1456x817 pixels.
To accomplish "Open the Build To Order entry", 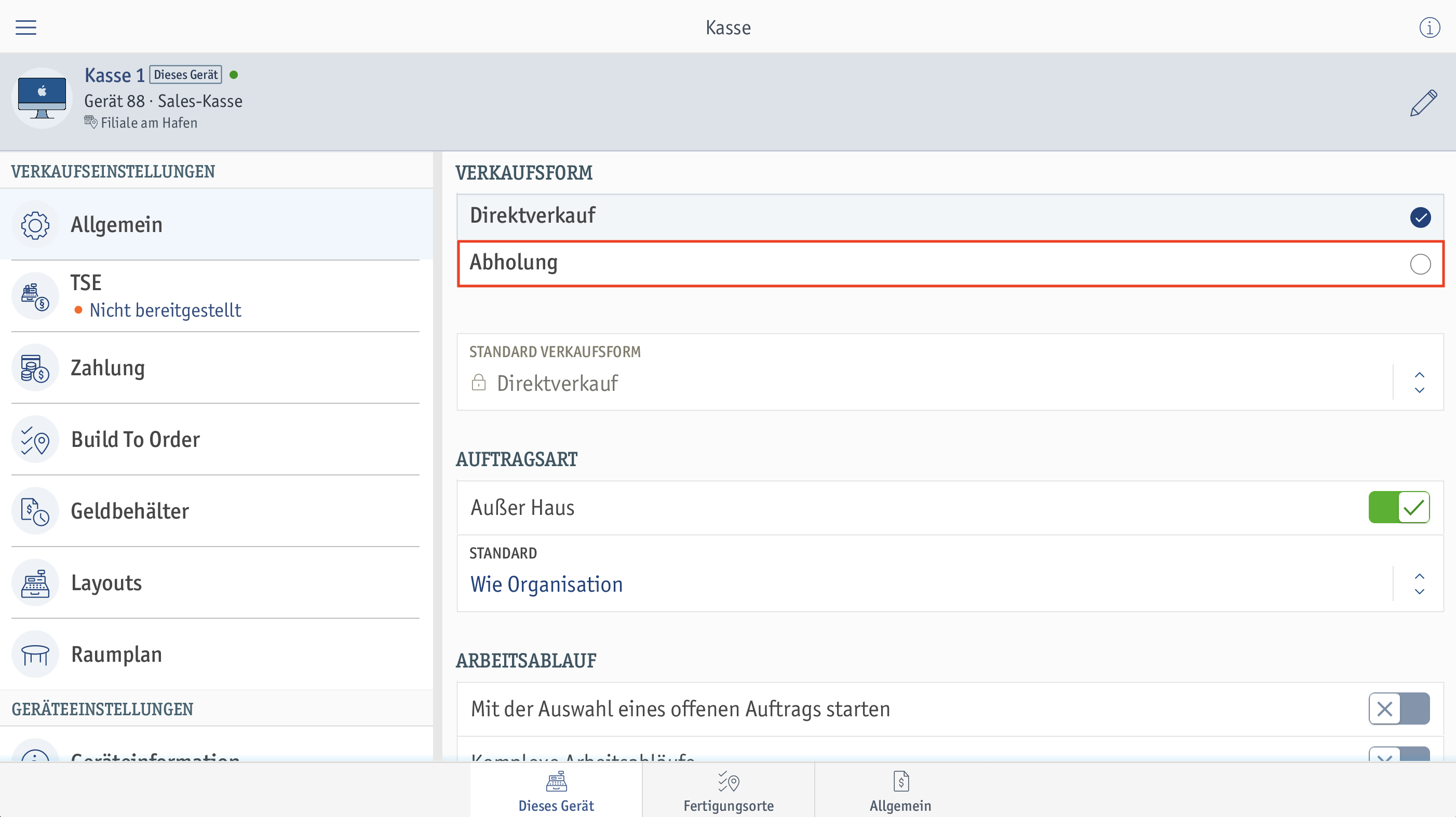I will [x=217, y=440].
